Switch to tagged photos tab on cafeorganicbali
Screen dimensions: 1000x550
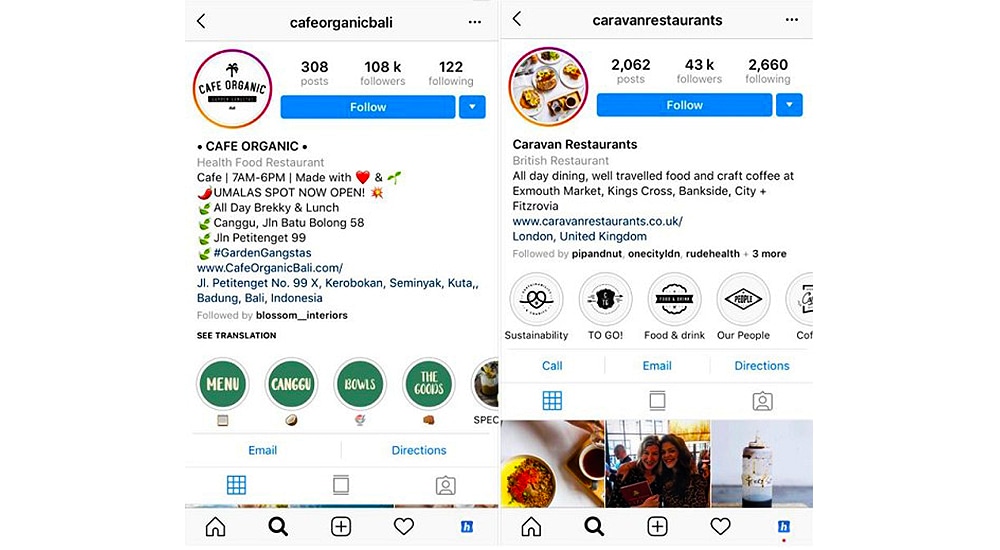coord(446,486)
